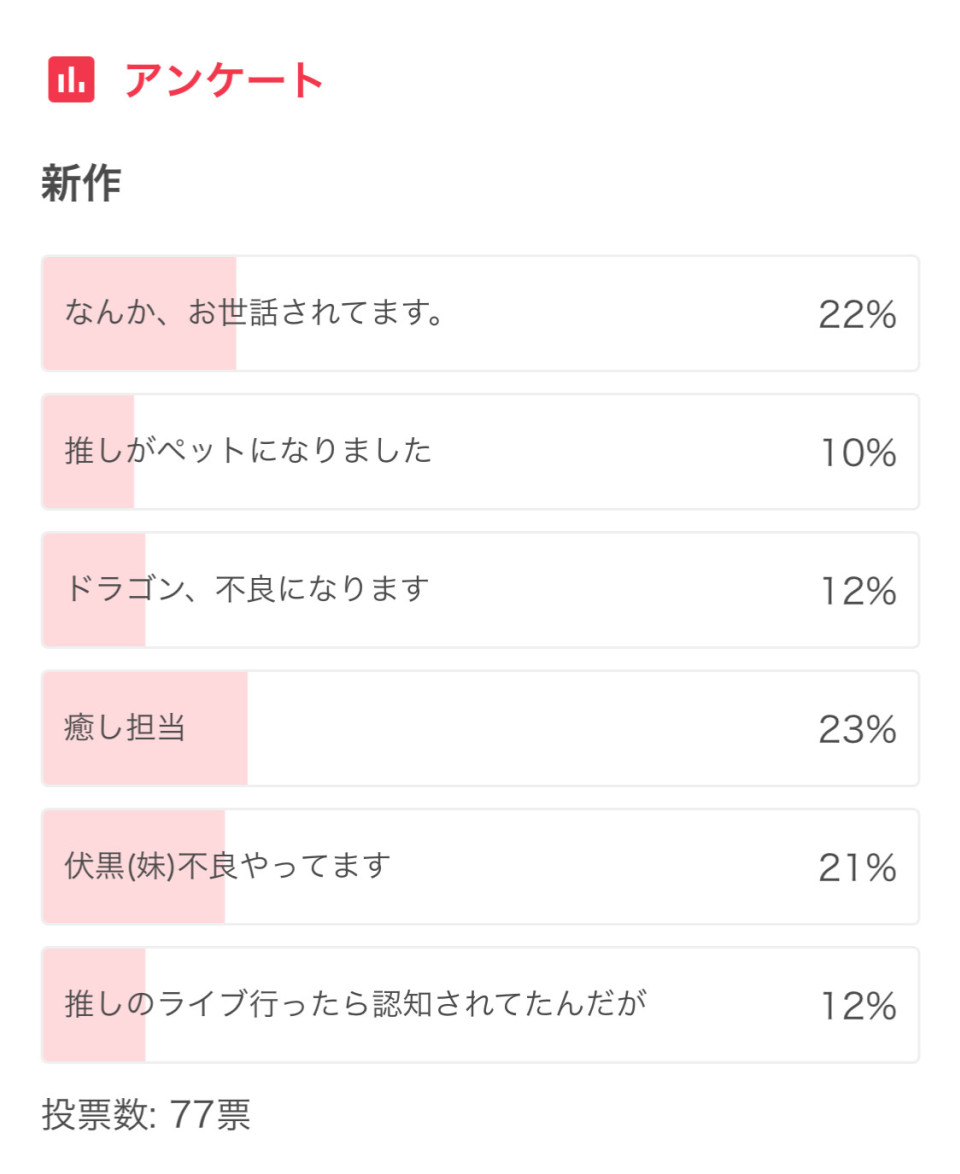The image size is (960, 1174).
Task: Click the 新作 poll title
Action: 81,183
